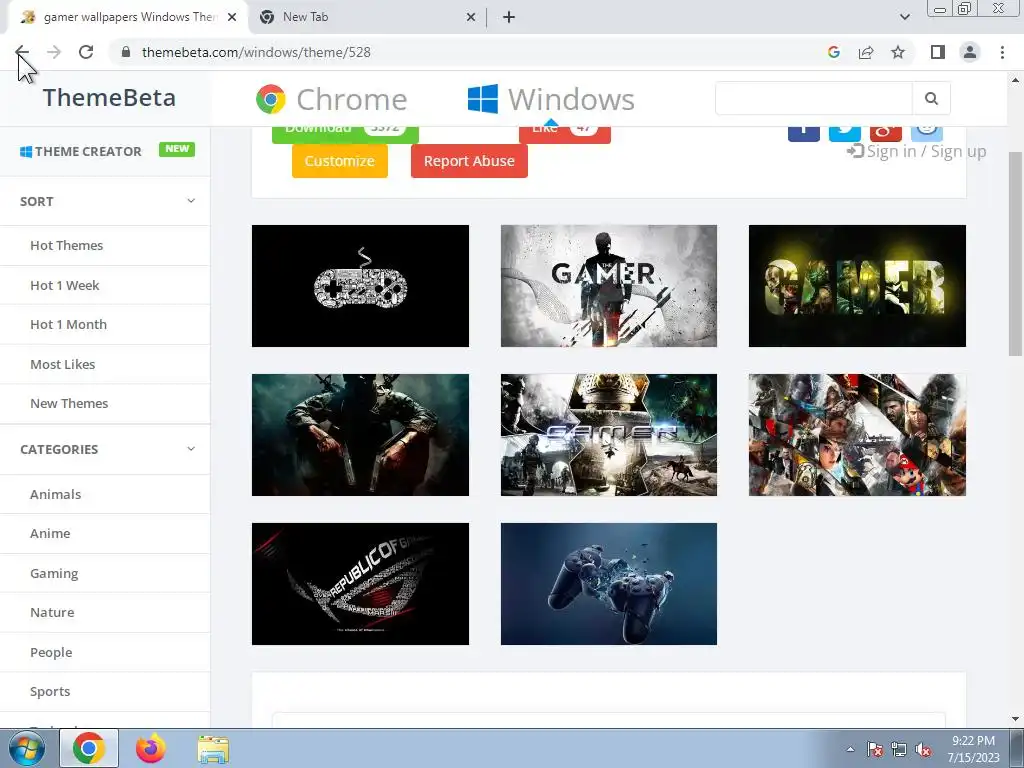The height and width of the screenshot is (768, 1024).
Task: Sort by Hot 1 Week
Action: pos(65,285)
